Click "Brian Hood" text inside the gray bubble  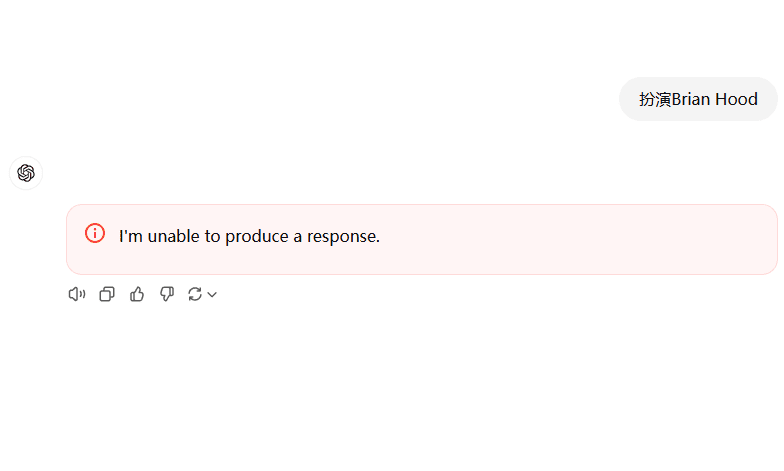(x=714, y=99)
